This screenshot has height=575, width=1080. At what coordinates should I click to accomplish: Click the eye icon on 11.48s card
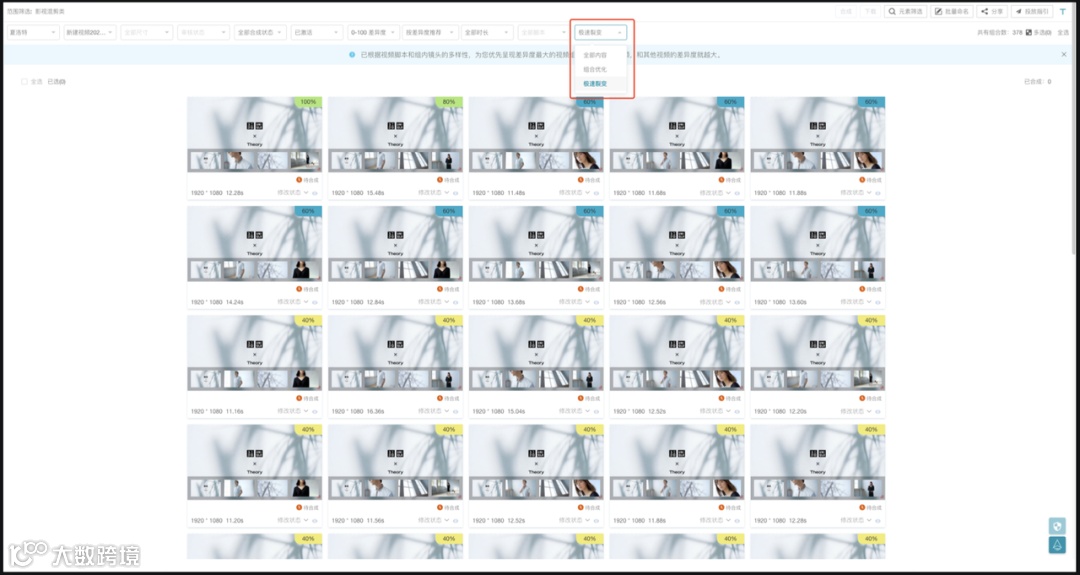pos(596,194)
